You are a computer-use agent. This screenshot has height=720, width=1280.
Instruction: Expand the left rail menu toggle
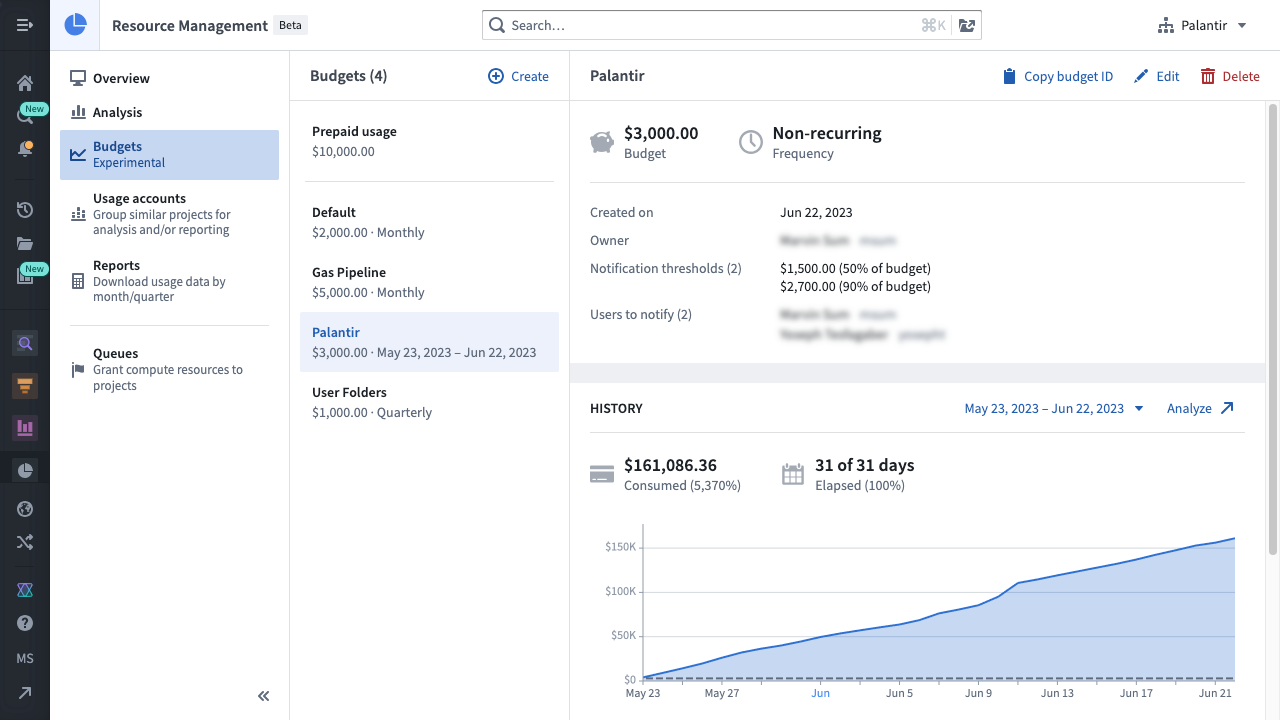coord(25,25)
